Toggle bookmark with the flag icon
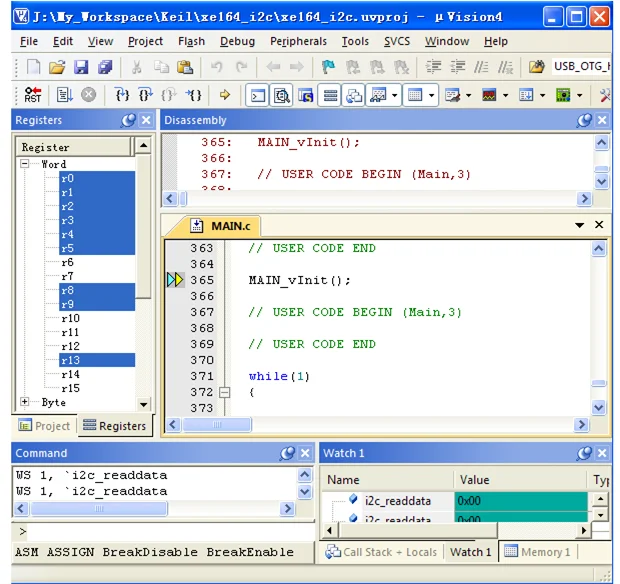Viewport: 620px width, 584px height. (328, 67)
